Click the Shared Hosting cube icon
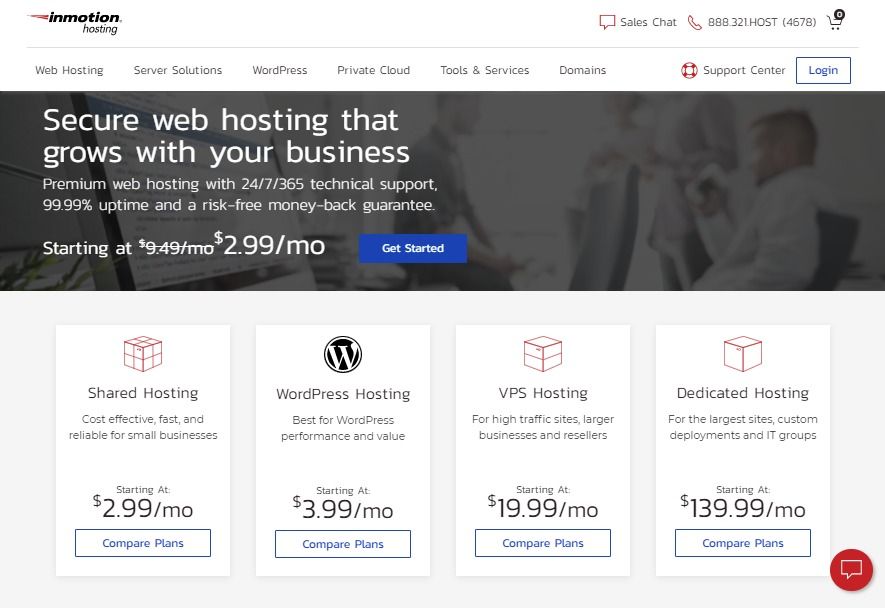The image size is (885, 608). pyautogui.click(x=143, y=354)
